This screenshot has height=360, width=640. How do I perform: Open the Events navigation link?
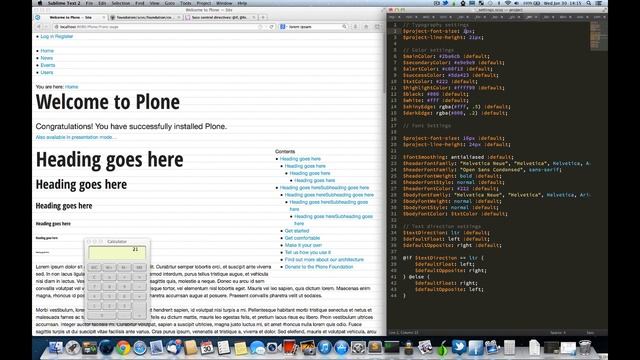[x=48, y=65]
